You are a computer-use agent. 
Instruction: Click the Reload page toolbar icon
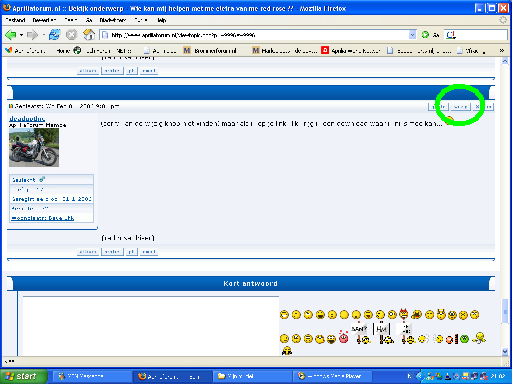pos(55,35)
